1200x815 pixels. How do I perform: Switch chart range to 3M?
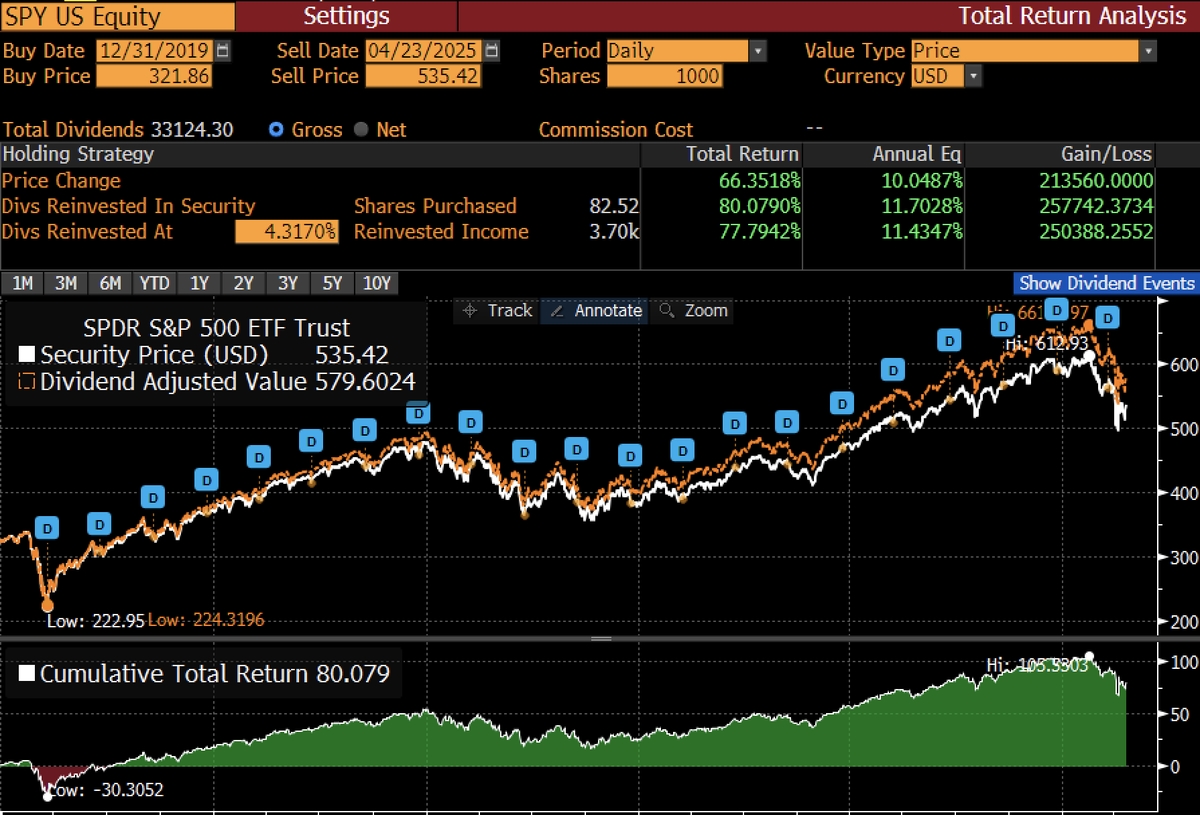tap(66, 283)
